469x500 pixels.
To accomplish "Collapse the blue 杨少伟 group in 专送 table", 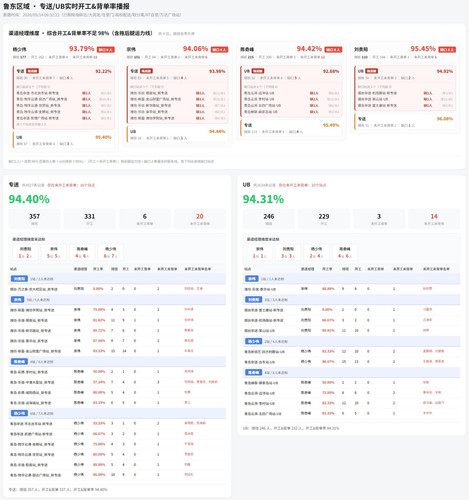I will 117,413.
